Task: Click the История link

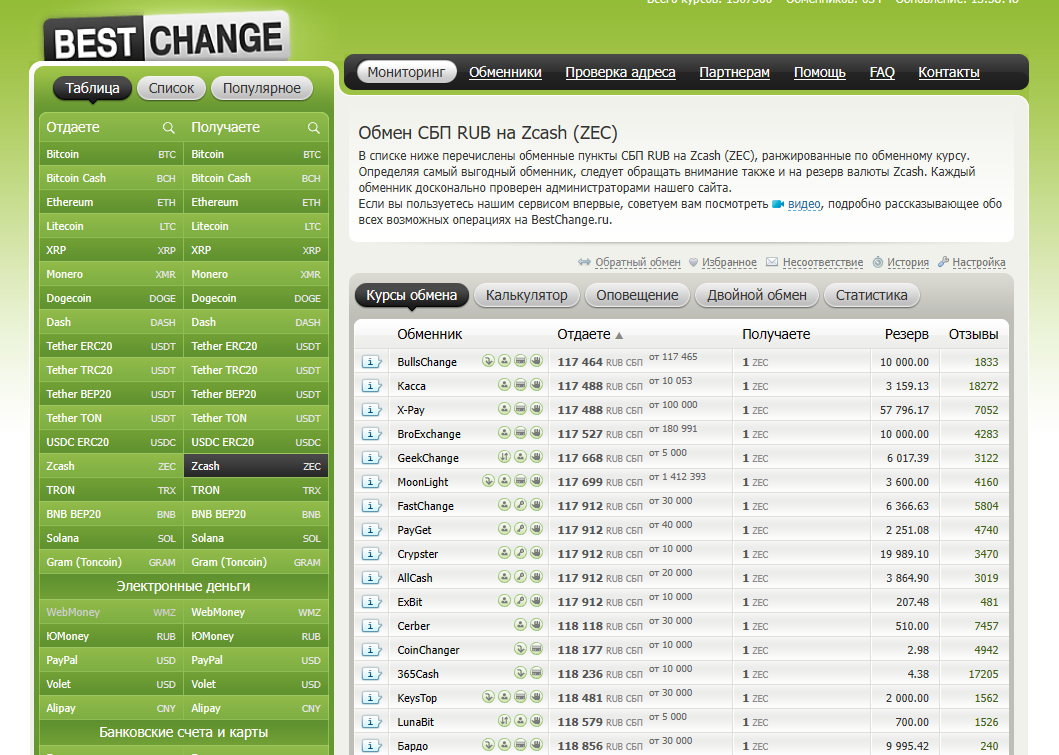Action: [x=908, y=262]
